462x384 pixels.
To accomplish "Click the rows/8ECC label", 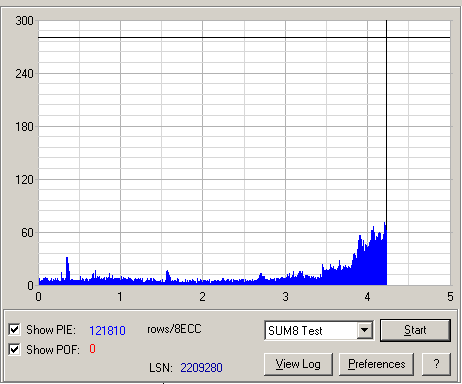I will pos(174,329).
